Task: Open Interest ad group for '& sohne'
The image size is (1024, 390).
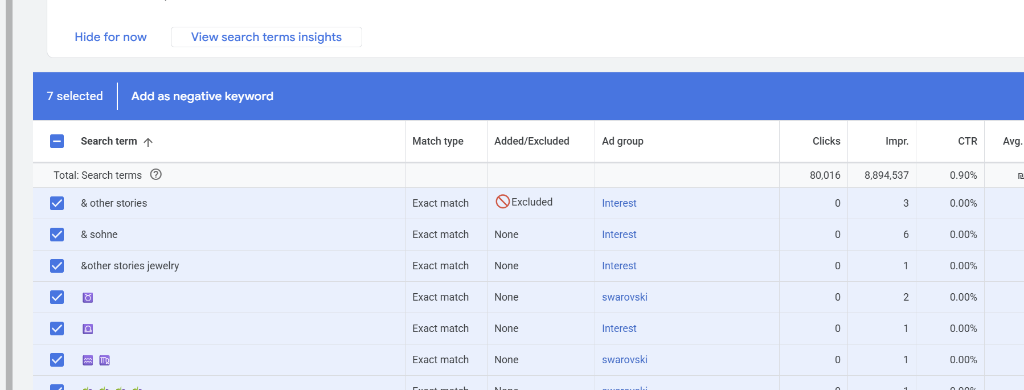Action: (x=619, y=235)
